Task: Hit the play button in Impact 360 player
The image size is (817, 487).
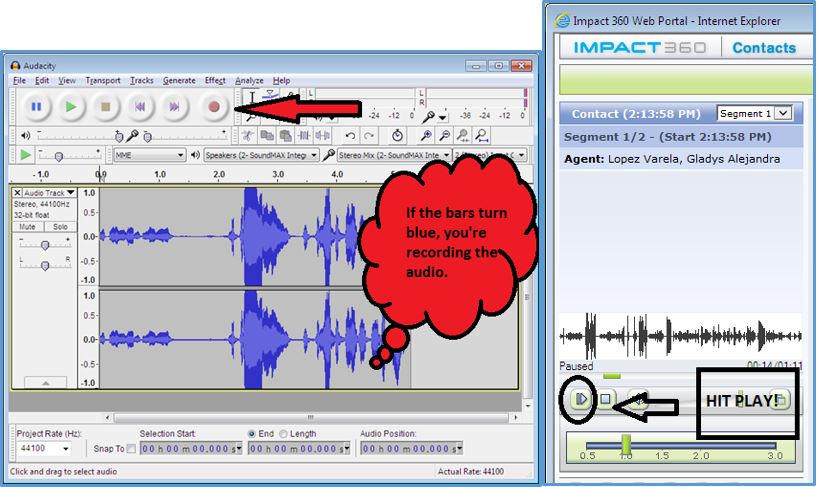Action: [x=580, y=399]
